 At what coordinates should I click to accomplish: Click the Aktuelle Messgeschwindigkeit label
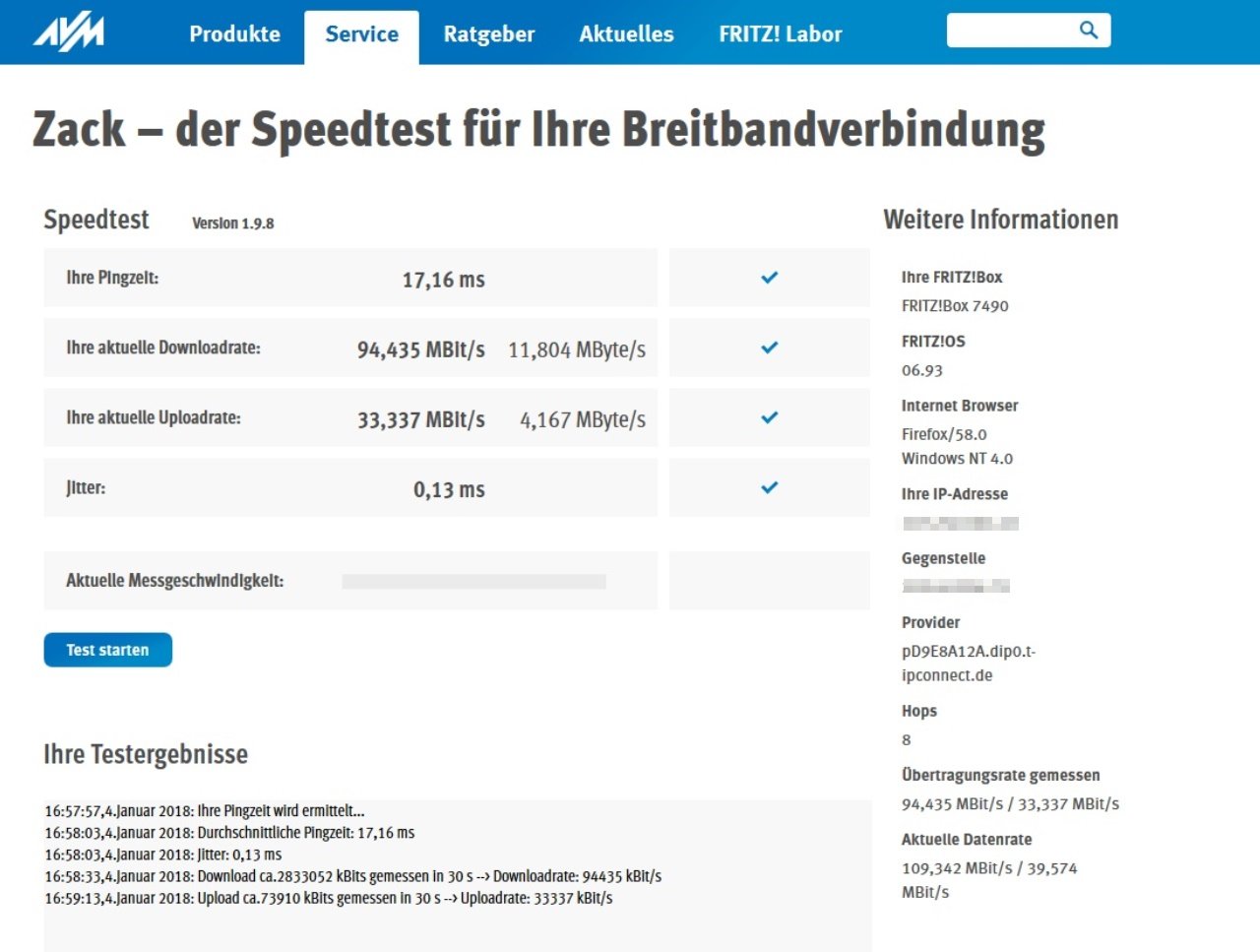(x=175, y=581)
